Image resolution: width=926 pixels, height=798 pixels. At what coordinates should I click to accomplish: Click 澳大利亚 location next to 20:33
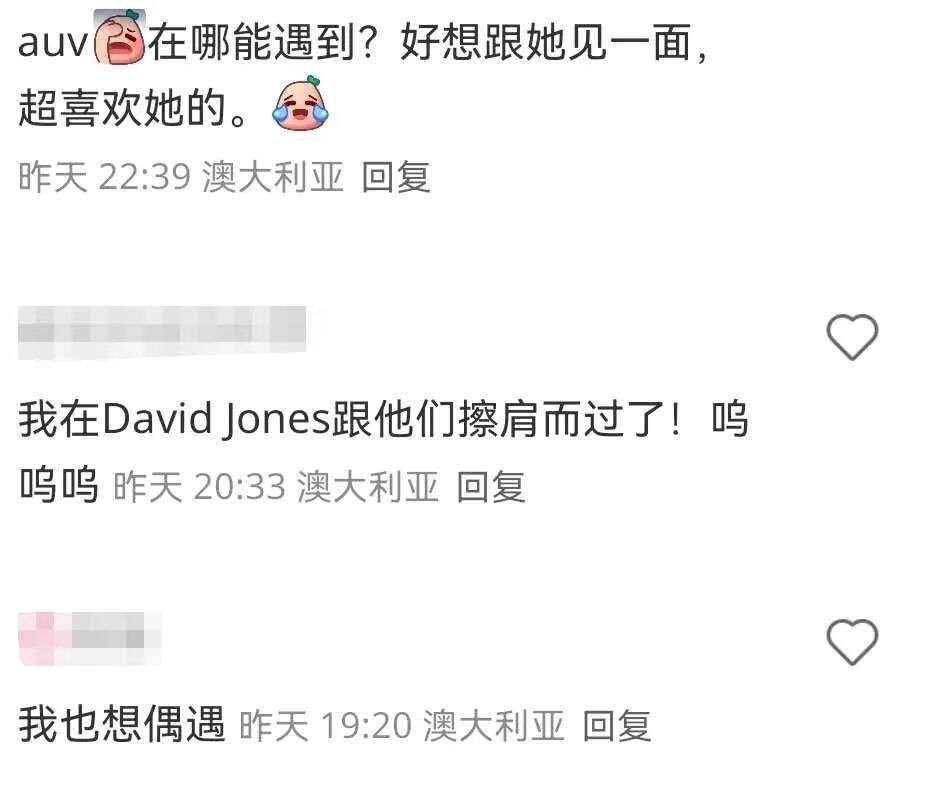(x=368, y=487)
